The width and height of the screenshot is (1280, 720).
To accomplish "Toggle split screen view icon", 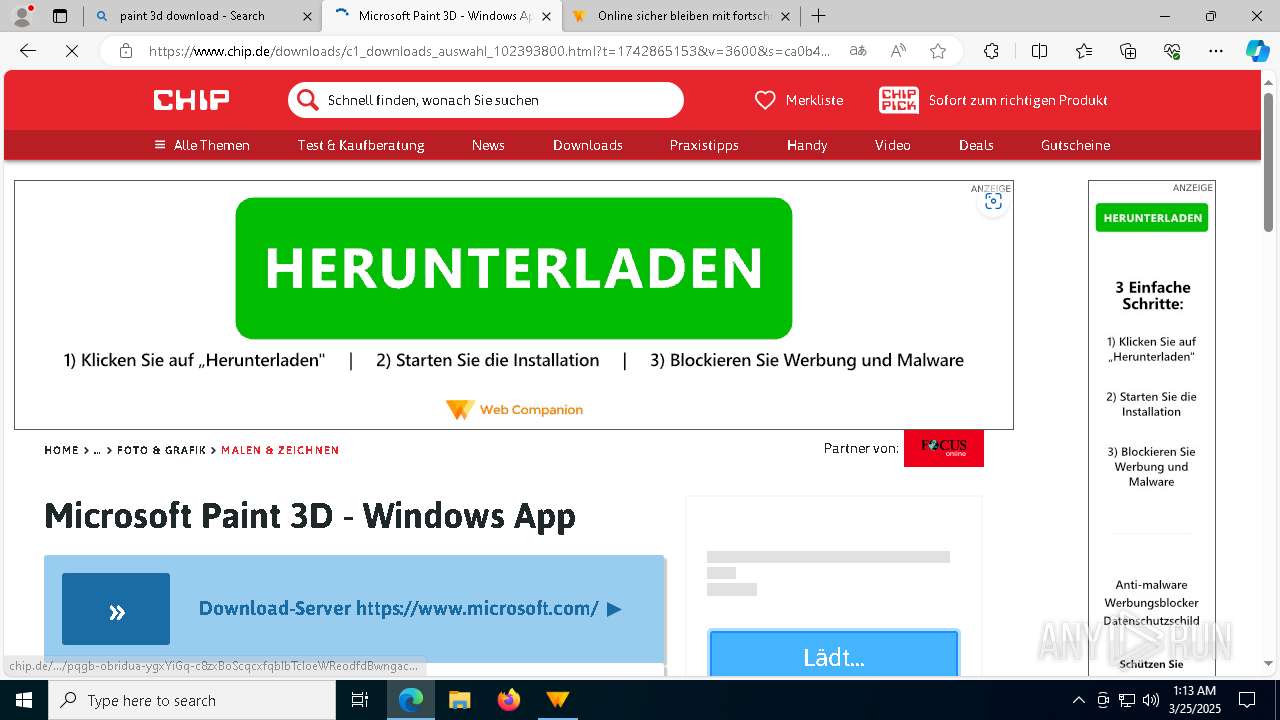I will click(1039, 51).
